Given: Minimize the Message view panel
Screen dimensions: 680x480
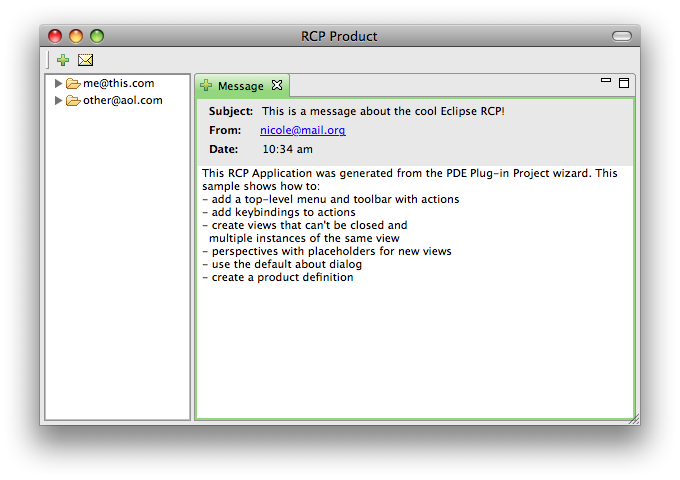Looking at the screenshot, I should (x=606, y=80).
